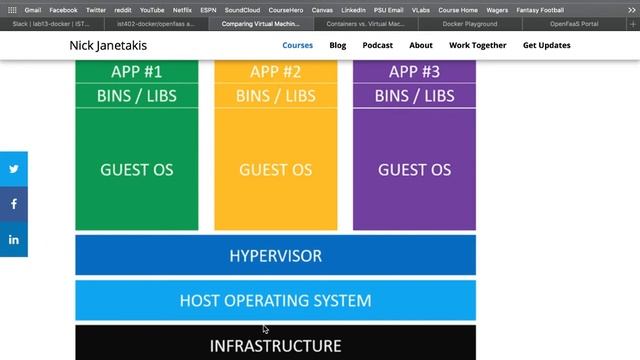This screenshot has width=640, height=360.
Task: Share page via Facebook icon
Action: [x=14, y=204]
